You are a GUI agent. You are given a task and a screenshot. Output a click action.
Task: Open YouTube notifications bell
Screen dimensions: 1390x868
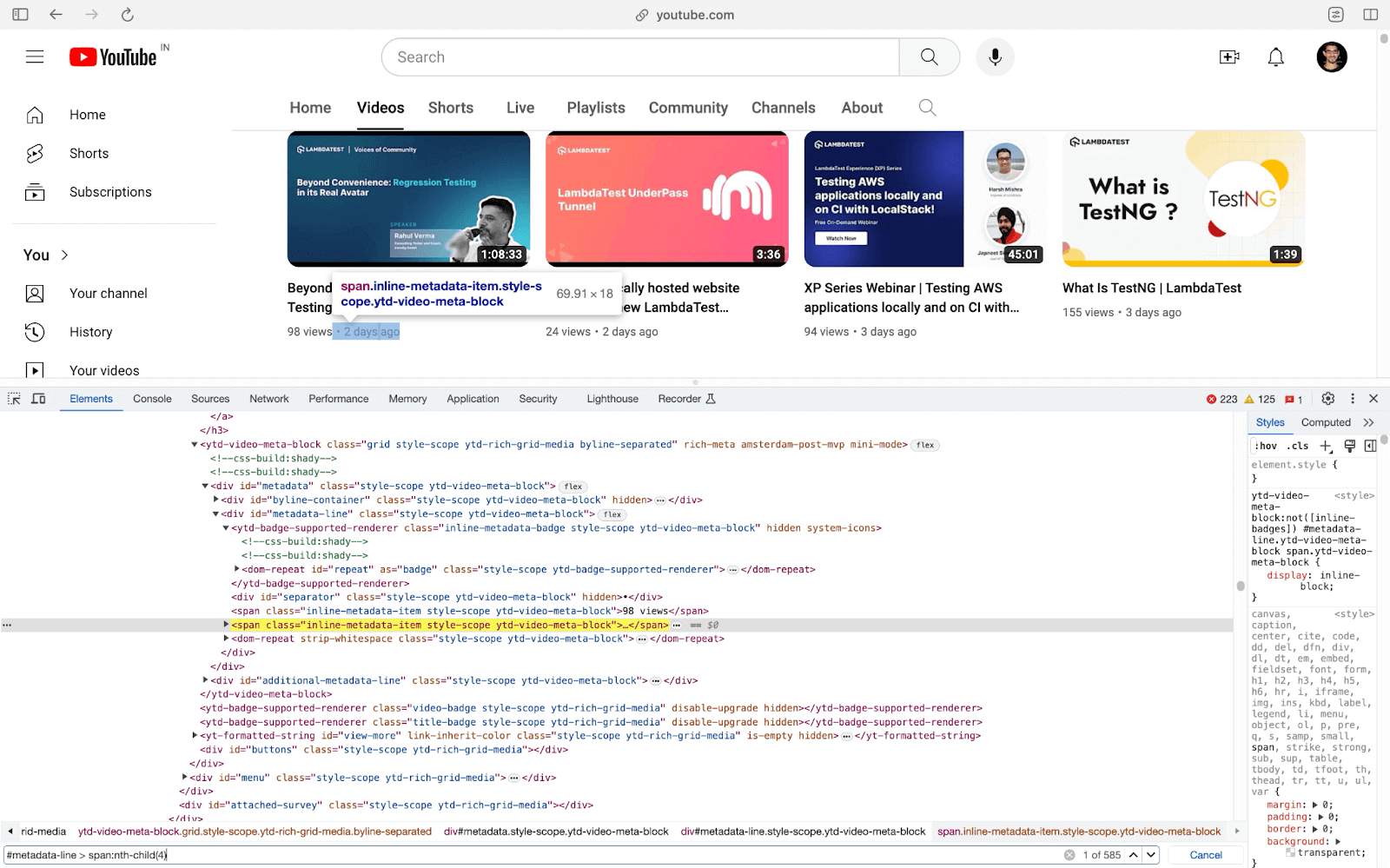(x=1275, y=57)
